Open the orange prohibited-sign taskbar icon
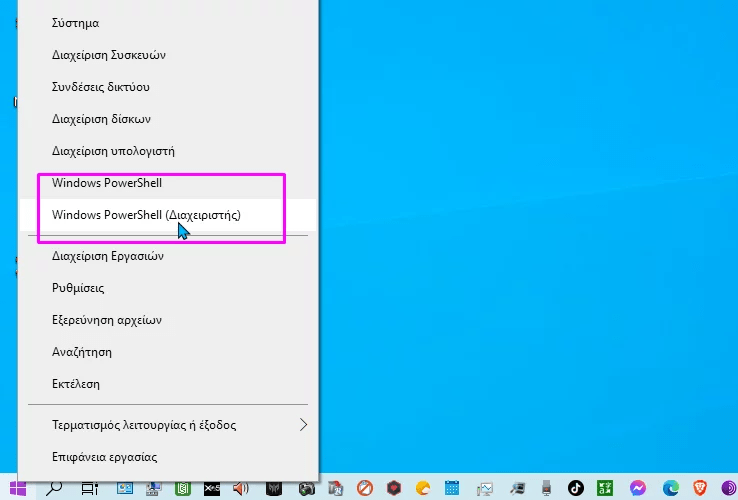Screen dimensions: 738x500 365,488
